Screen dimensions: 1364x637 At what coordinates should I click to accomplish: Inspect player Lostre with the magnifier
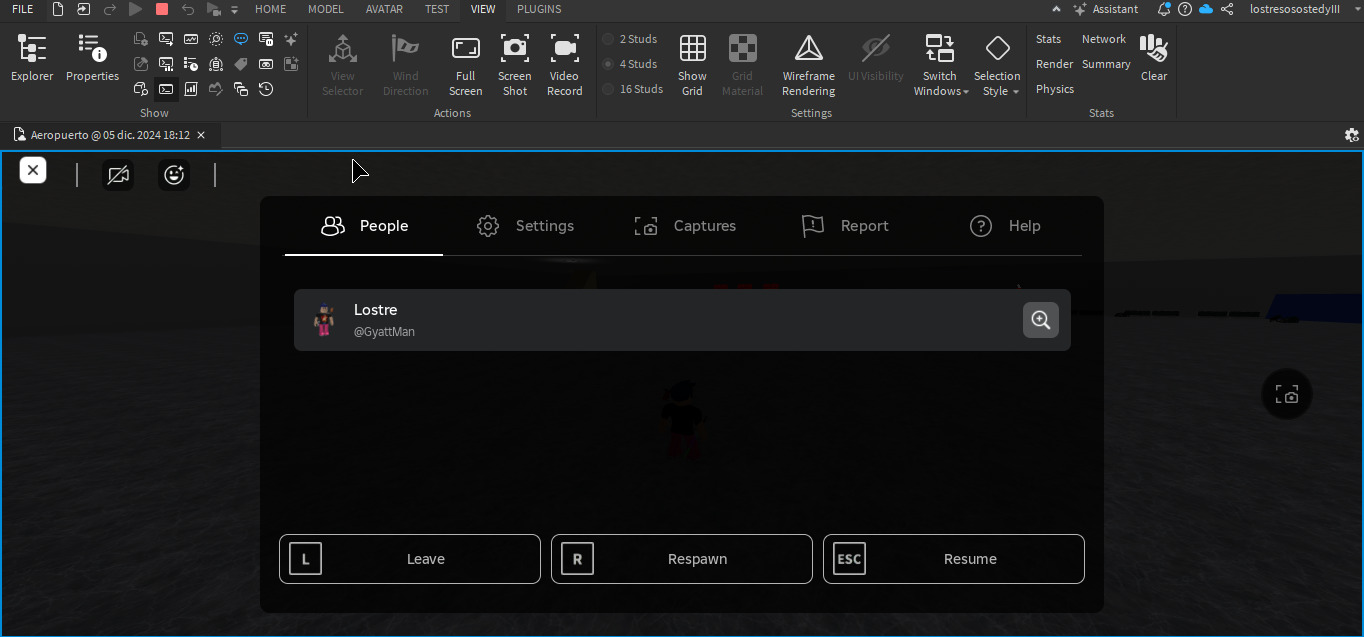click(1040, 320)
